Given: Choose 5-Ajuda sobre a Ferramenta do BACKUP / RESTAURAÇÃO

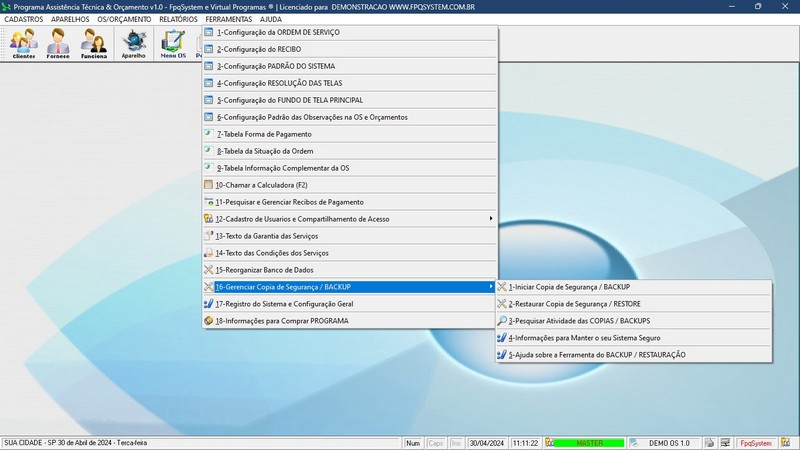Looking at the screenshot, I should pos(634,355).
